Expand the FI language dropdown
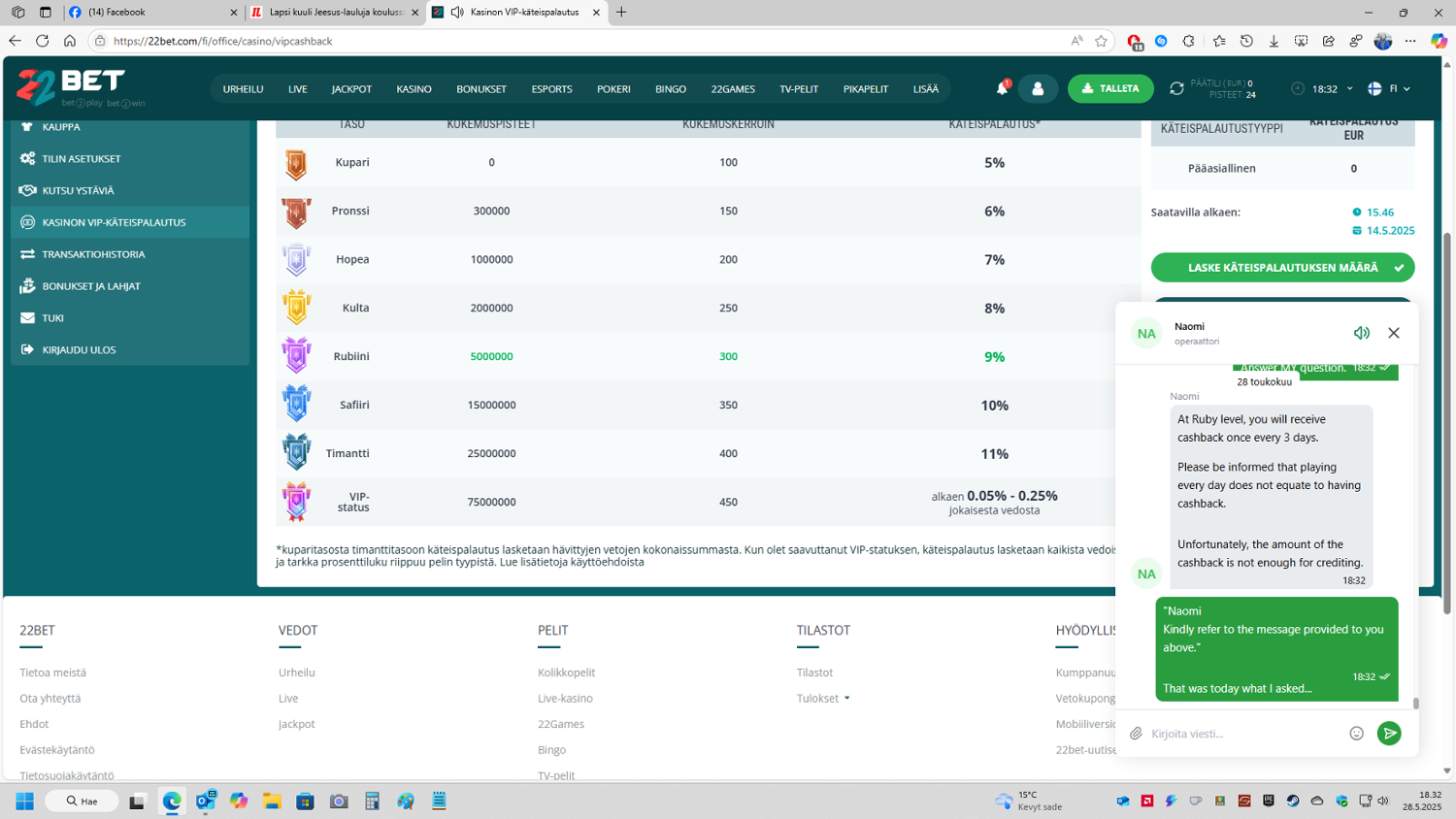 1389,88
